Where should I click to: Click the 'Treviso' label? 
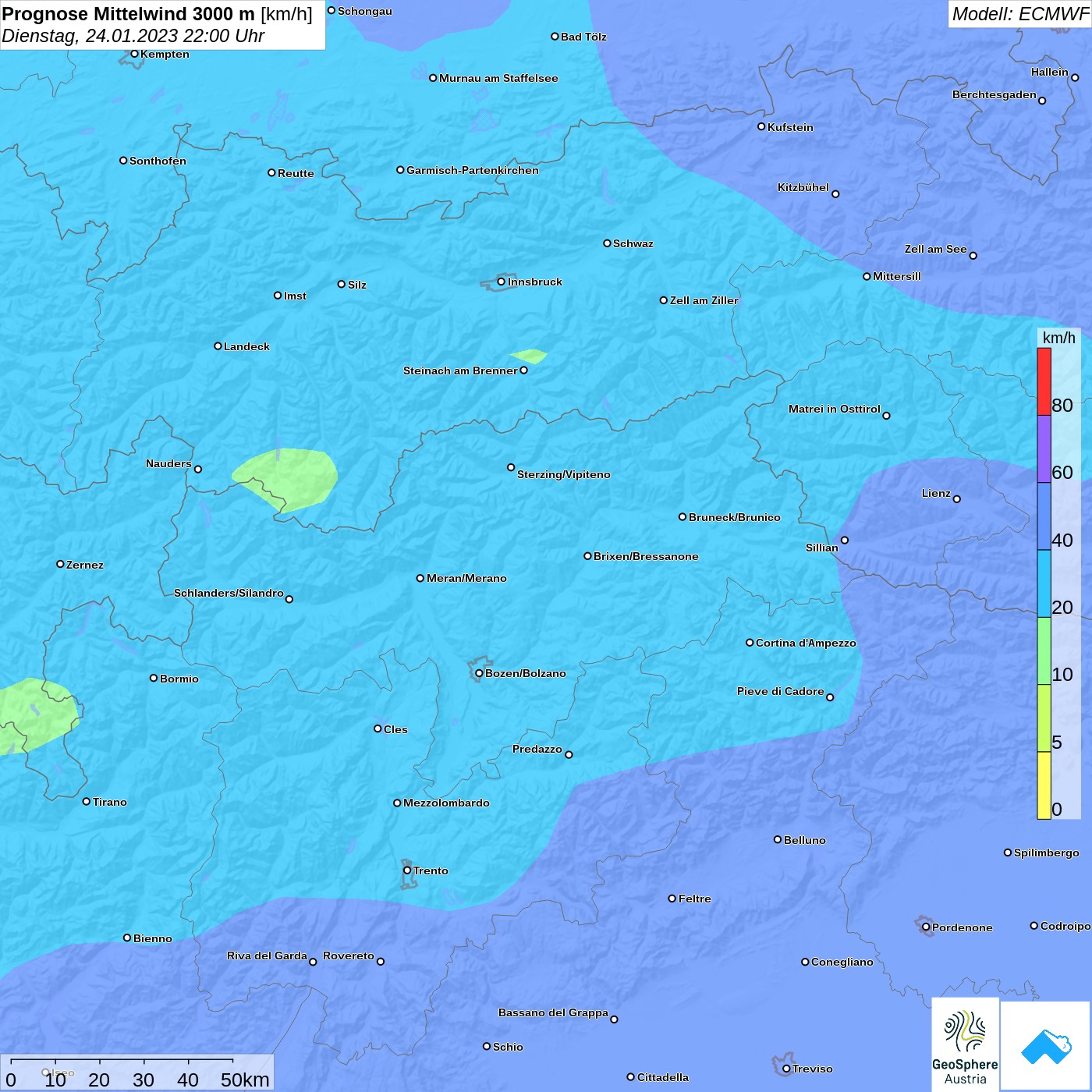(x=813, y=1069)
